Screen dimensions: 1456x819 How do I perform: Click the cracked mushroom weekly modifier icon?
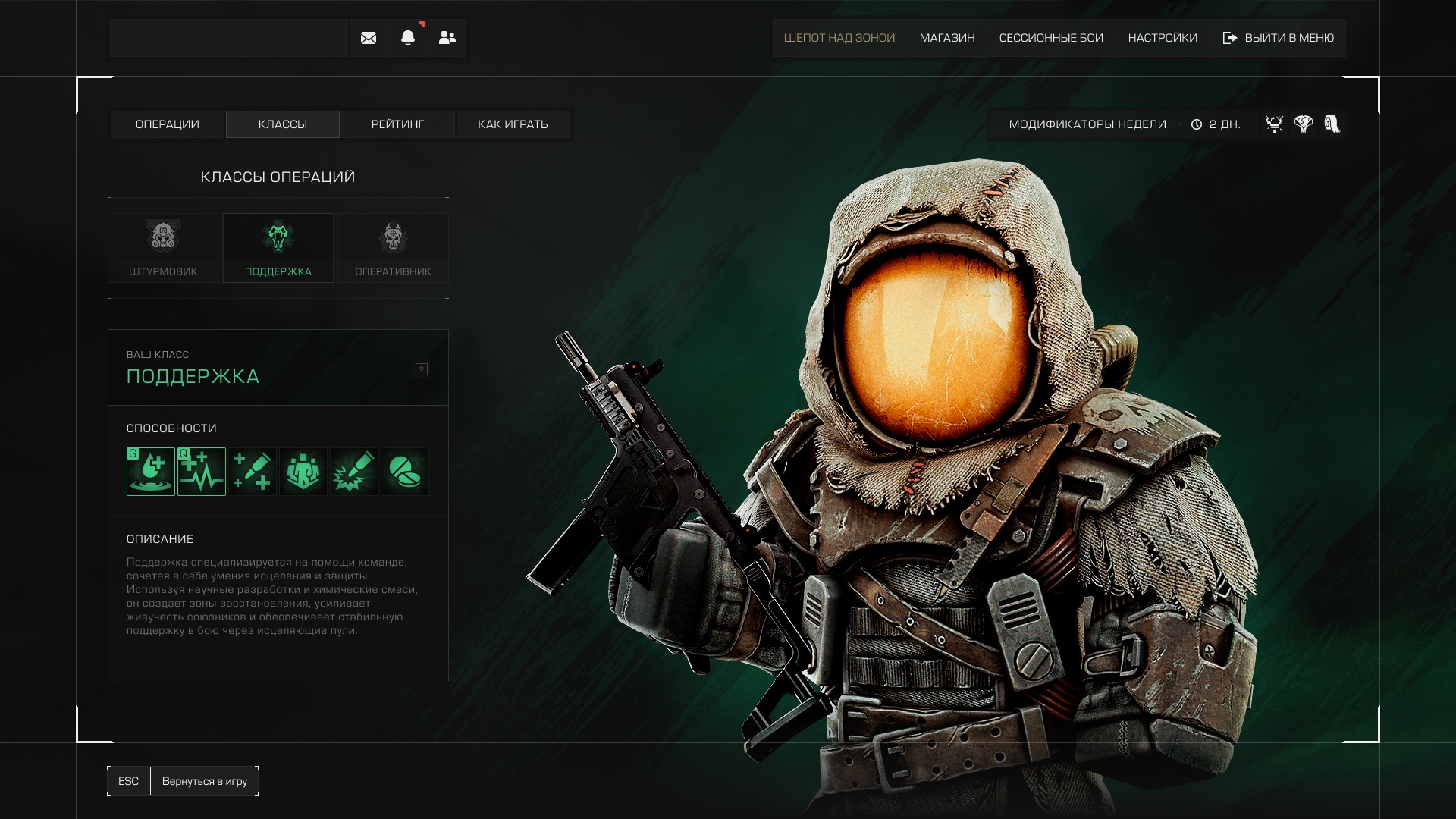coord(1304,124)
